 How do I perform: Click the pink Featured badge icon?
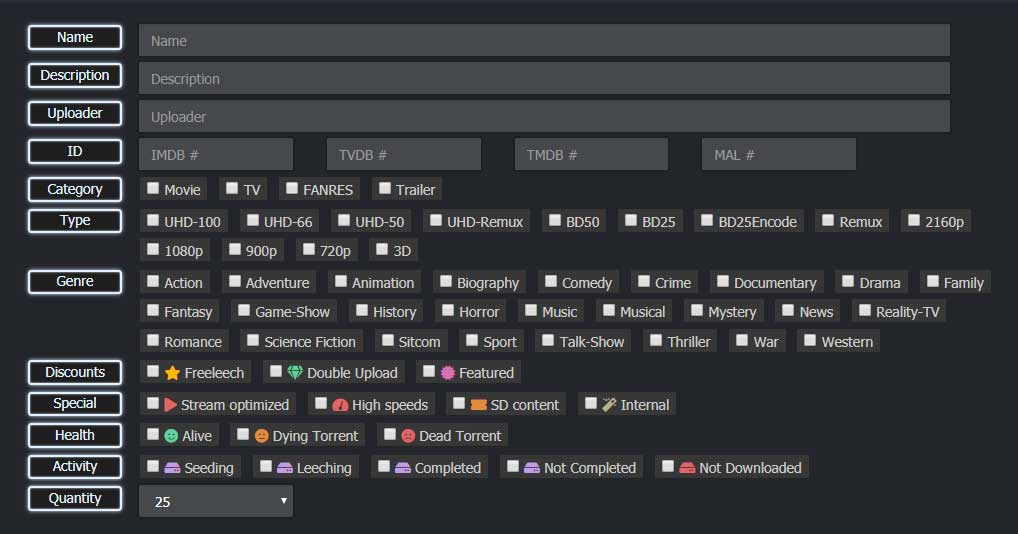[446, 373]
